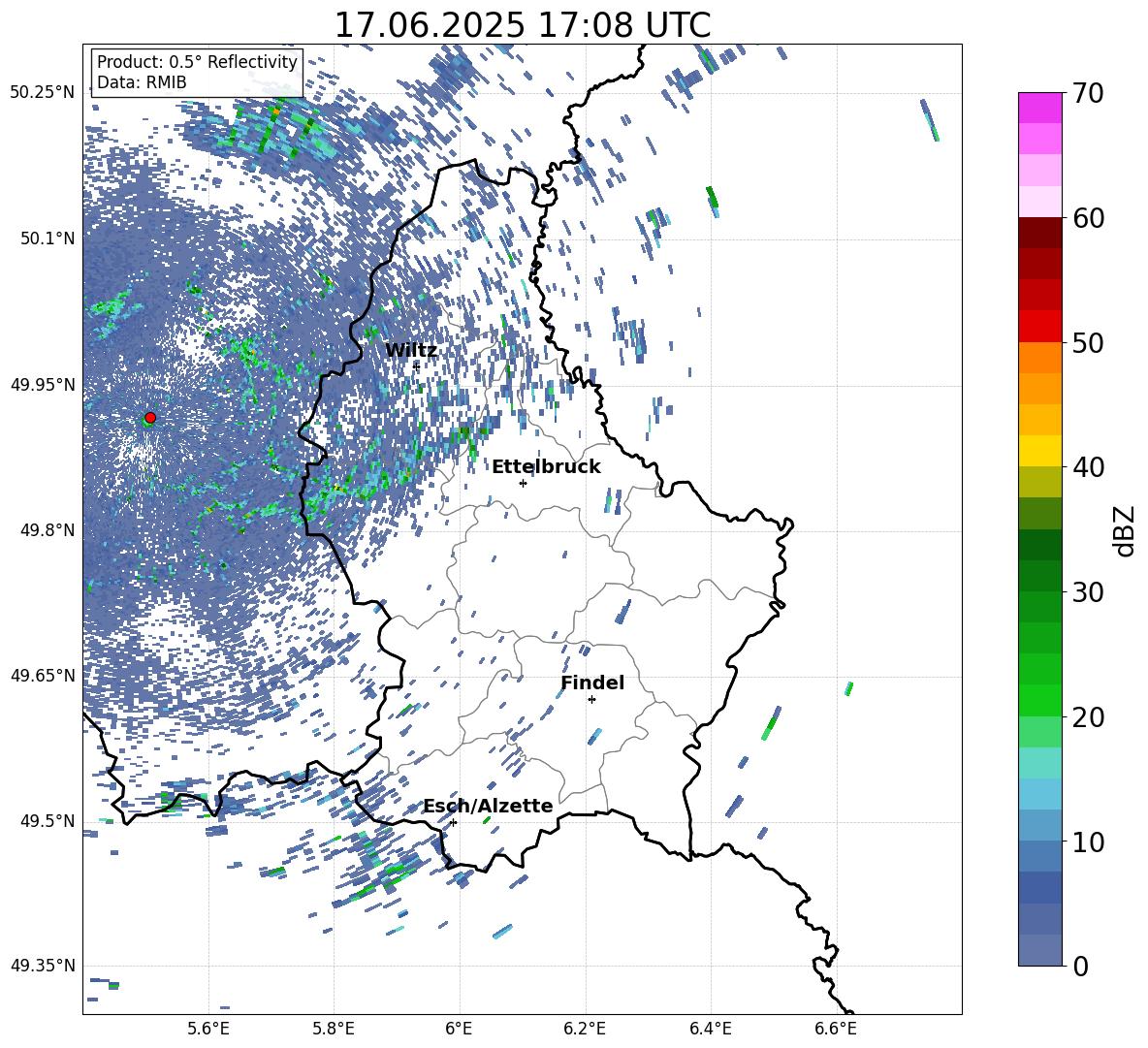Click the 10 colorbar tick label
1148x1048 pixels.
click(x=1087, y=842)
